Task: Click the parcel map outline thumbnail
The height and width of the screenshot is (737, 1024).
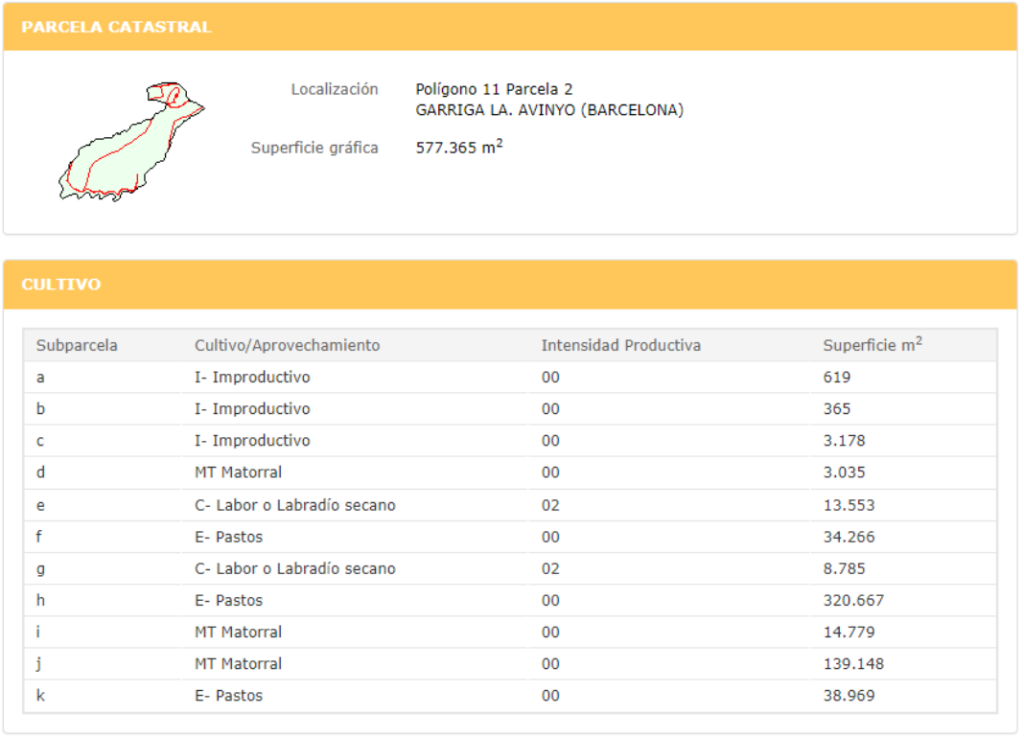Action: [x=130, y=141]
